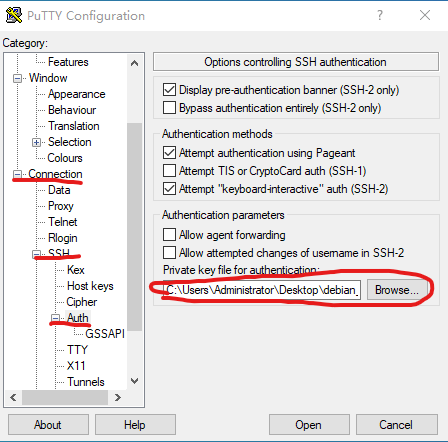Click the category tree scroll down arrow
Image resolution: width=448 pixels, height=442 pixels.
pos(134,381)
